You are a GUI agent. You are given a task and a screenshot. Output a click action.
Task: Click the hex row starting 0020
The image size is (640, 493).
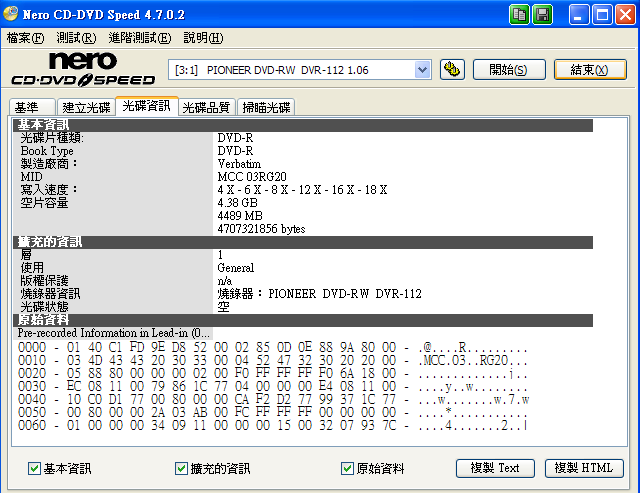point(273,373)
